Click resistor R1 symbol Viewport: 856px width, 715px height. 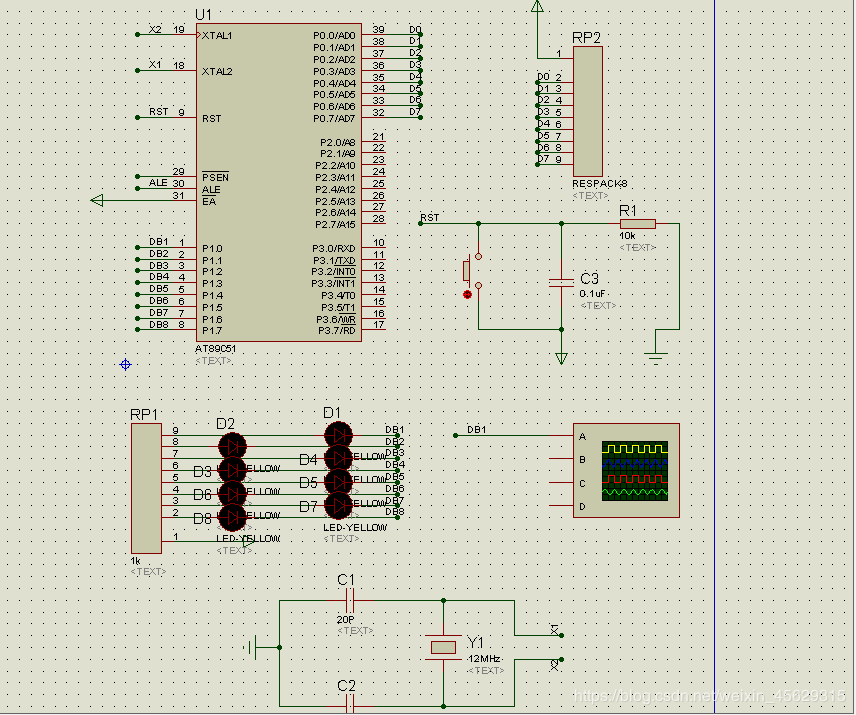[638, 223]
